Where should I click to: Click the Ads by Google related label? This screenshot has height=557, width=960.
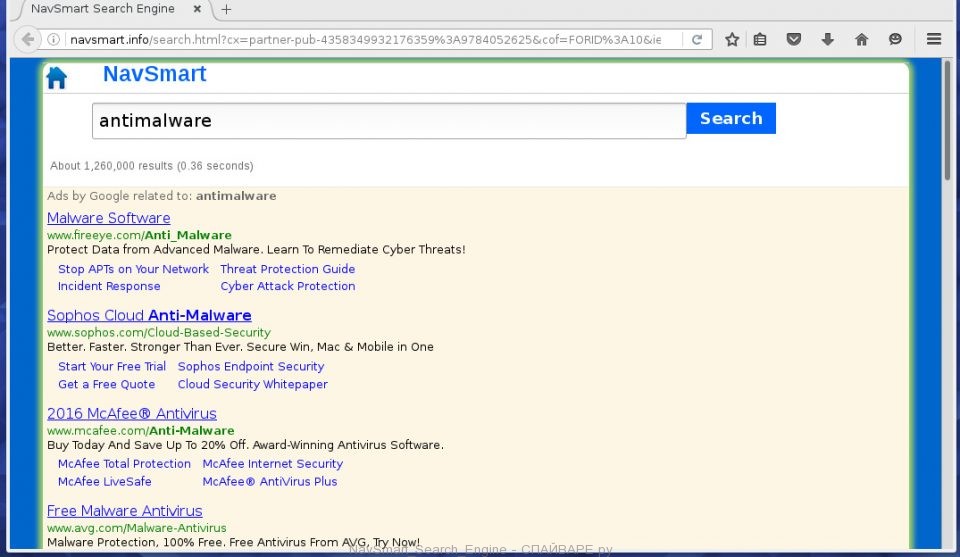point(162,196)
